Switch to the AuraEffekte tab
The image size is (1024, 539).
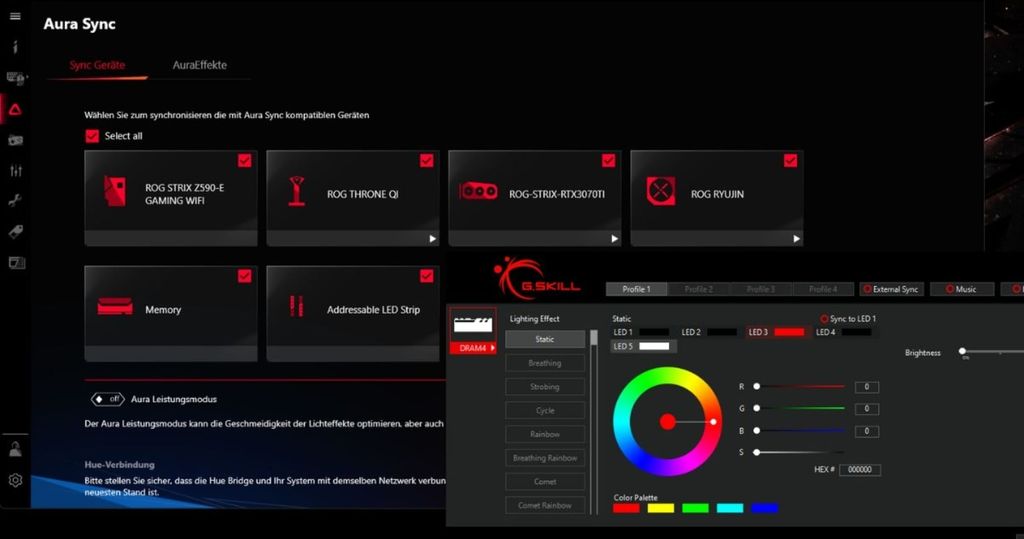200,65
